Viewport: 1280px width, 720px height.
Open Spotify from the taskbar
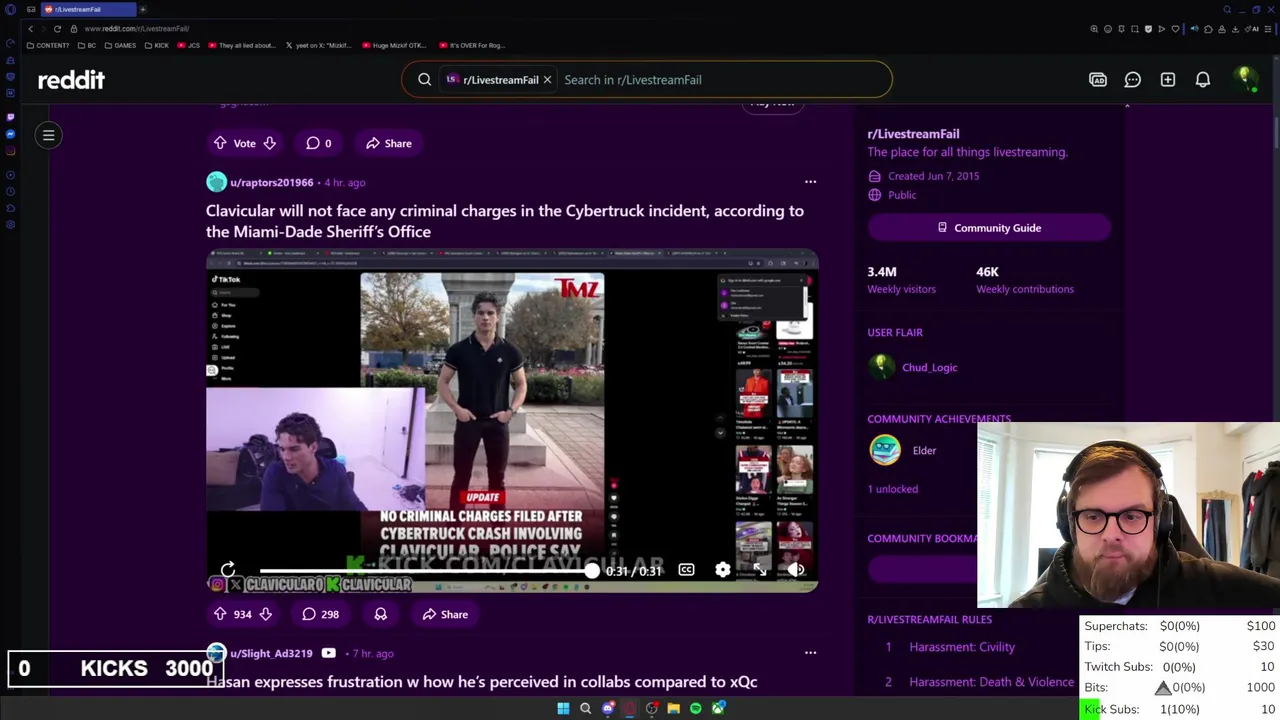tap(695, 708)
